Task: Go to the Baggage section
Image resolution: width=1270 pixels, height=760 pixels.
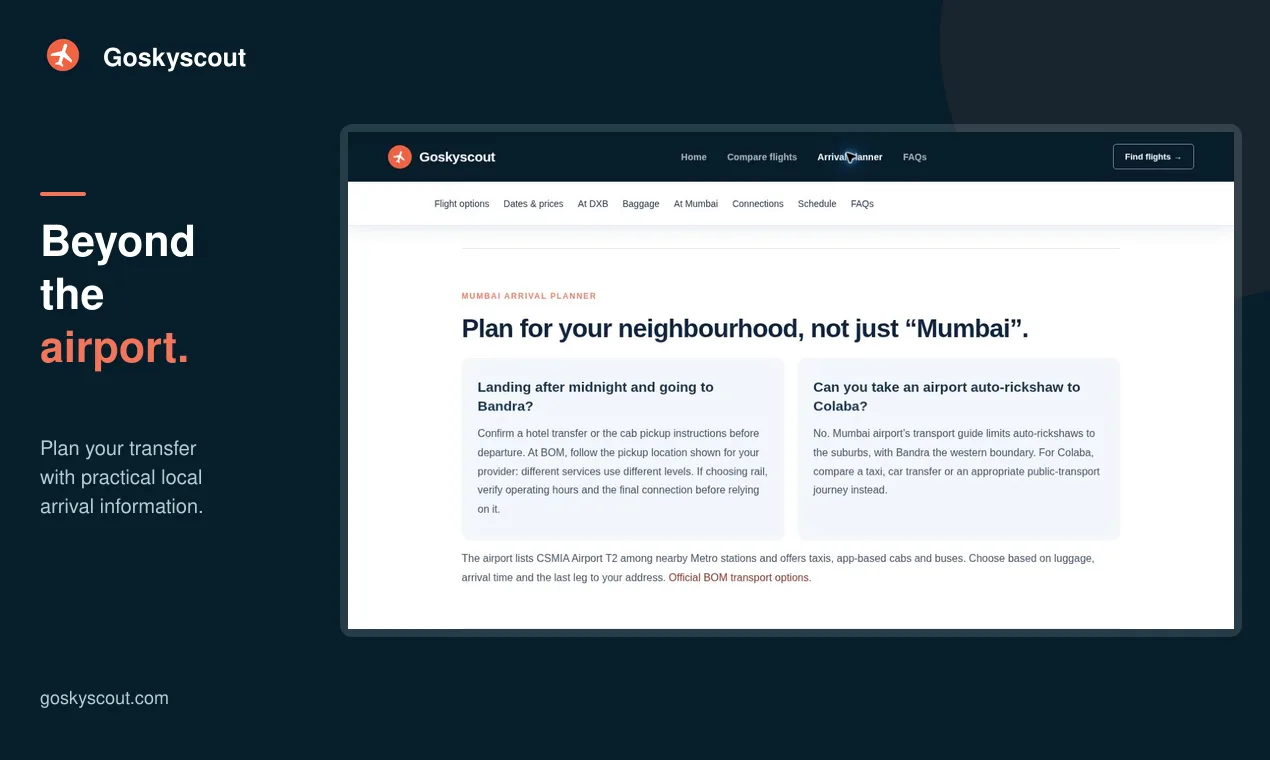Action: click(x=641, y=204)
